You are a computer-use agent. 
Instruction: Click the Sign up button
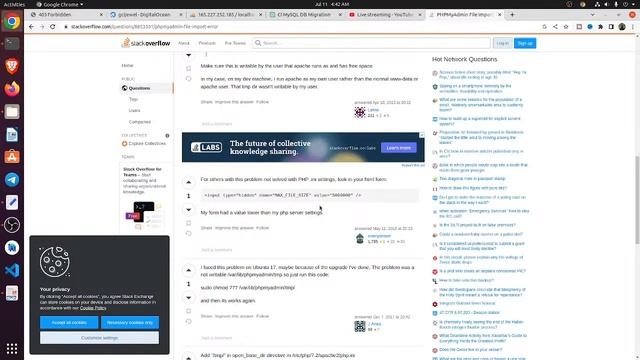525,43
